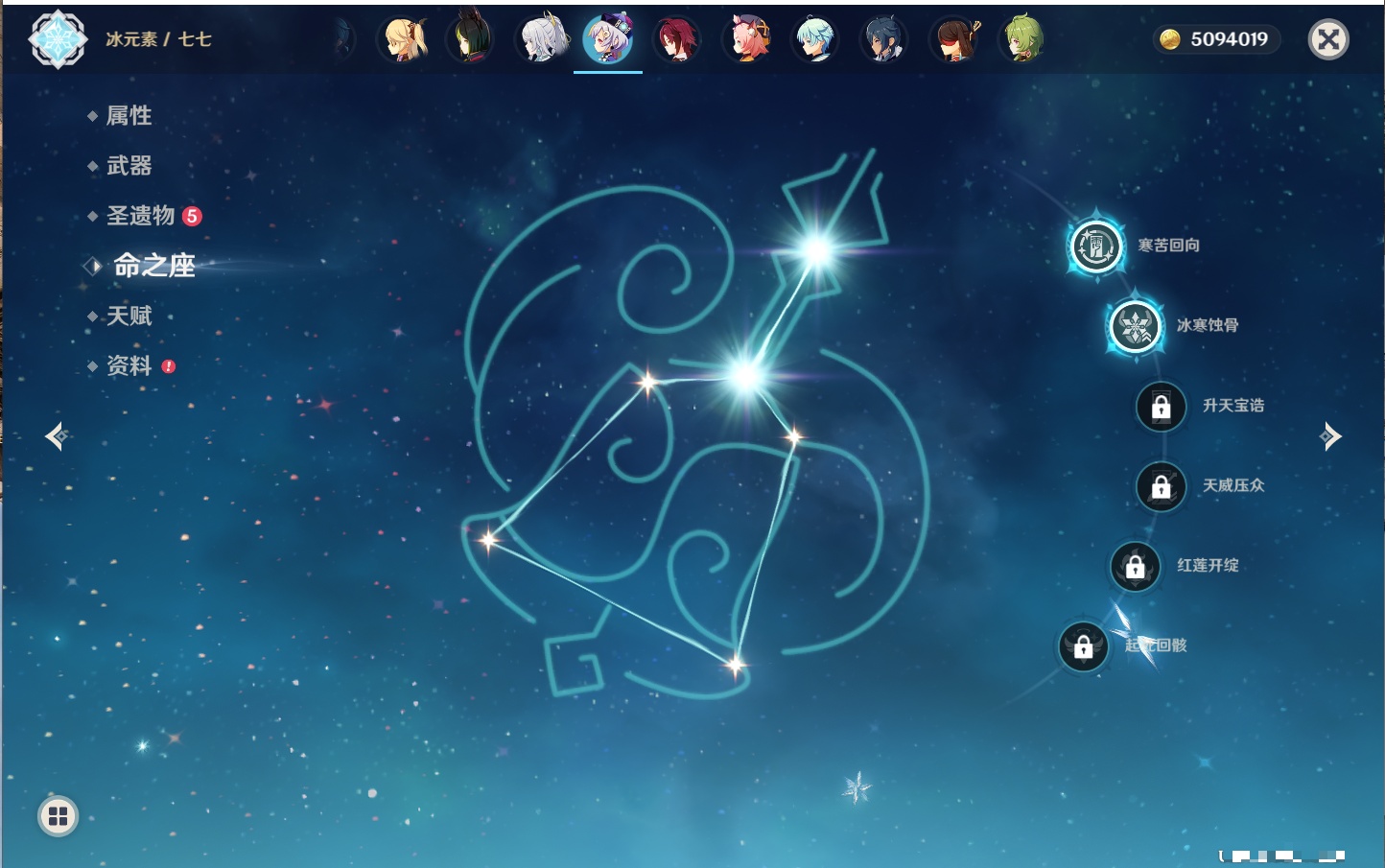The height and width of the screenshot is (868, 1385).
Task: Open the four-square grid menu button
Action: click(x=58, y=816)
